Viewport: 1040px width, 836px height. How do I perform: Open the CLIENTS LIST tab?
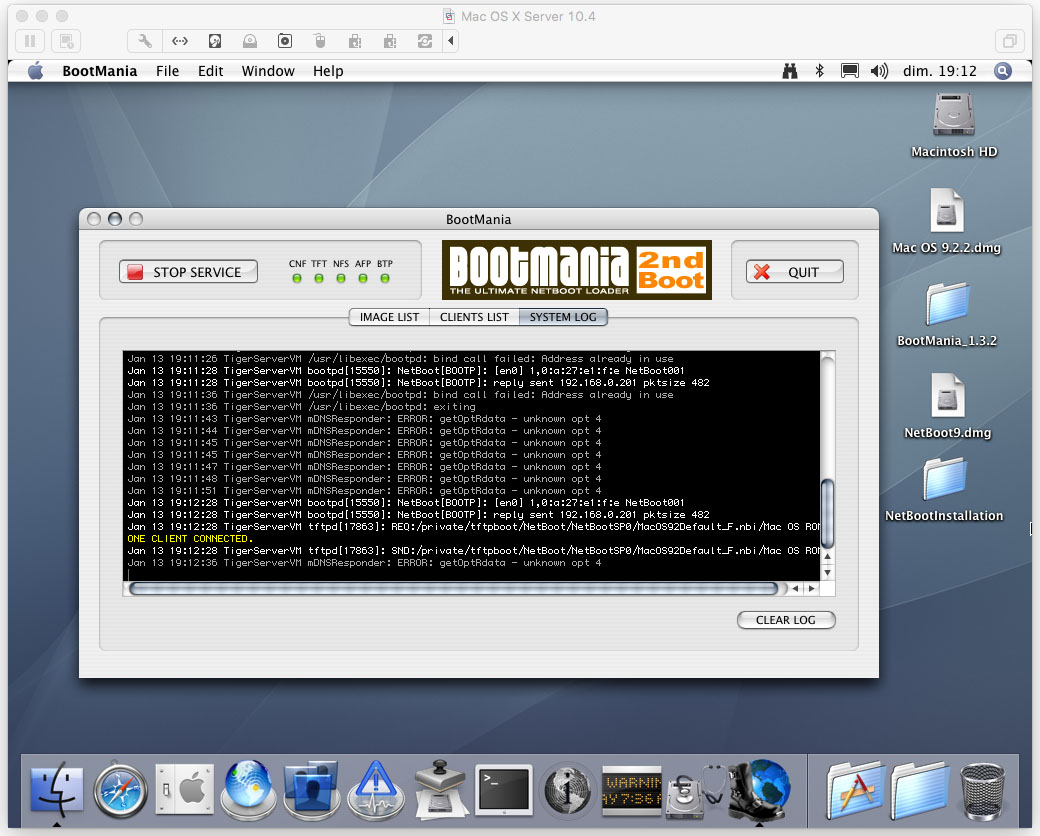point(474,317)
